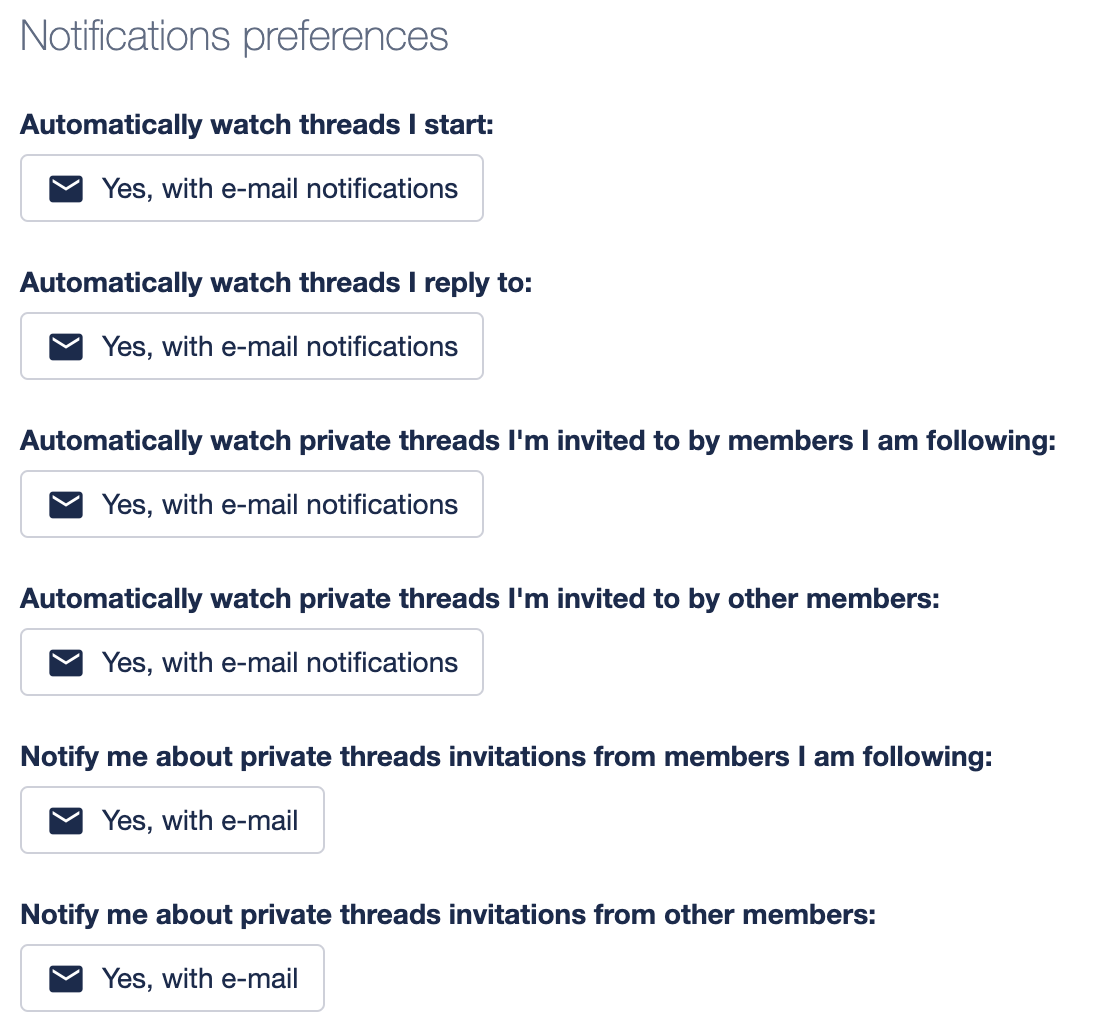Click envelope icon under threads I reply to

pos(66,347)
